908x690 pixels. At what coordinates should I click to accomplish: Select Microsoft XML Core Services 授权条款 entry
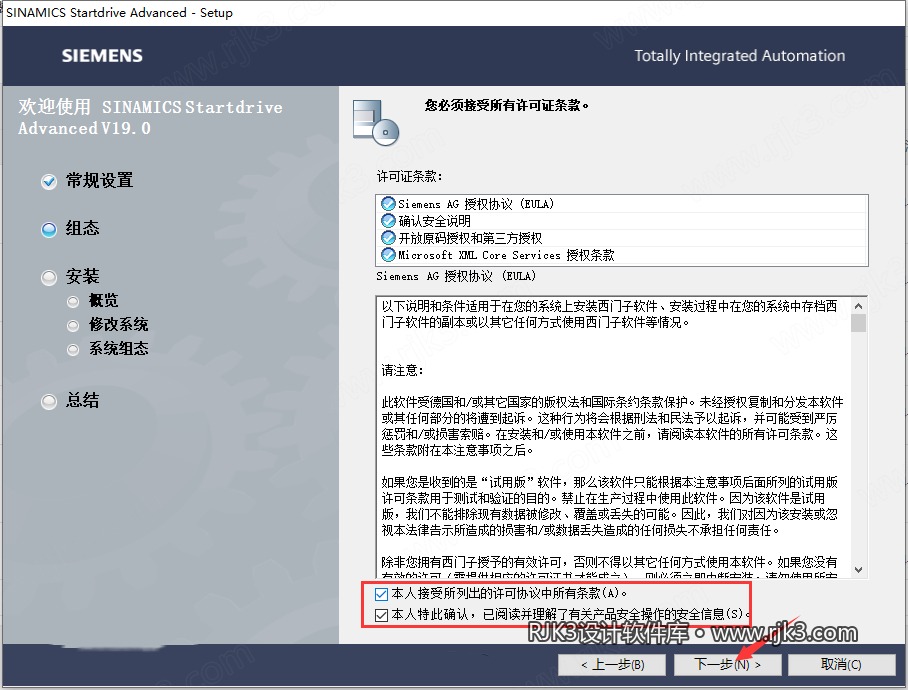coord(621,255)
